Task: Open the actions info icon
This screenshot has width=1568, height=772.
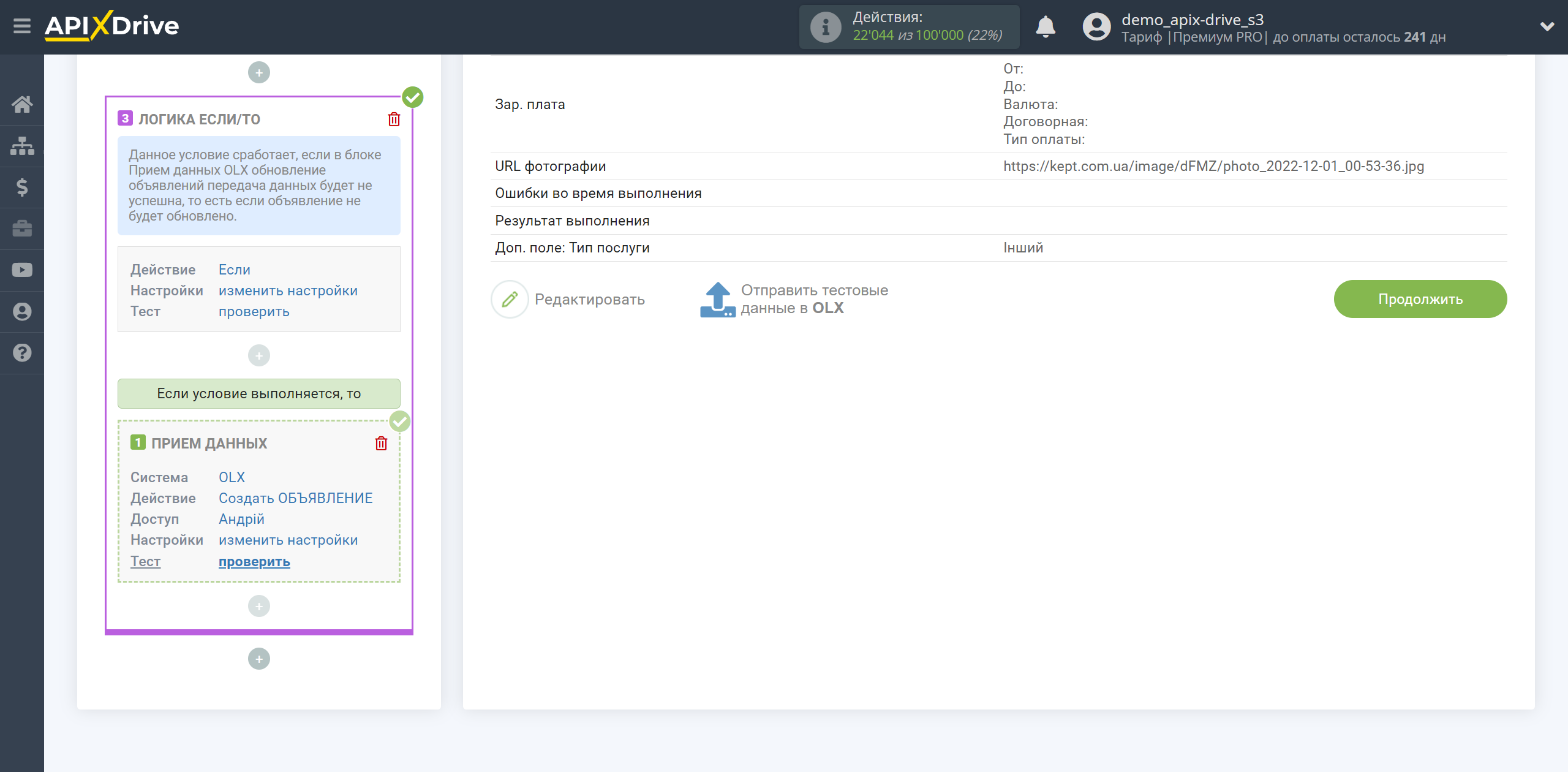Action: click(825, 27)
